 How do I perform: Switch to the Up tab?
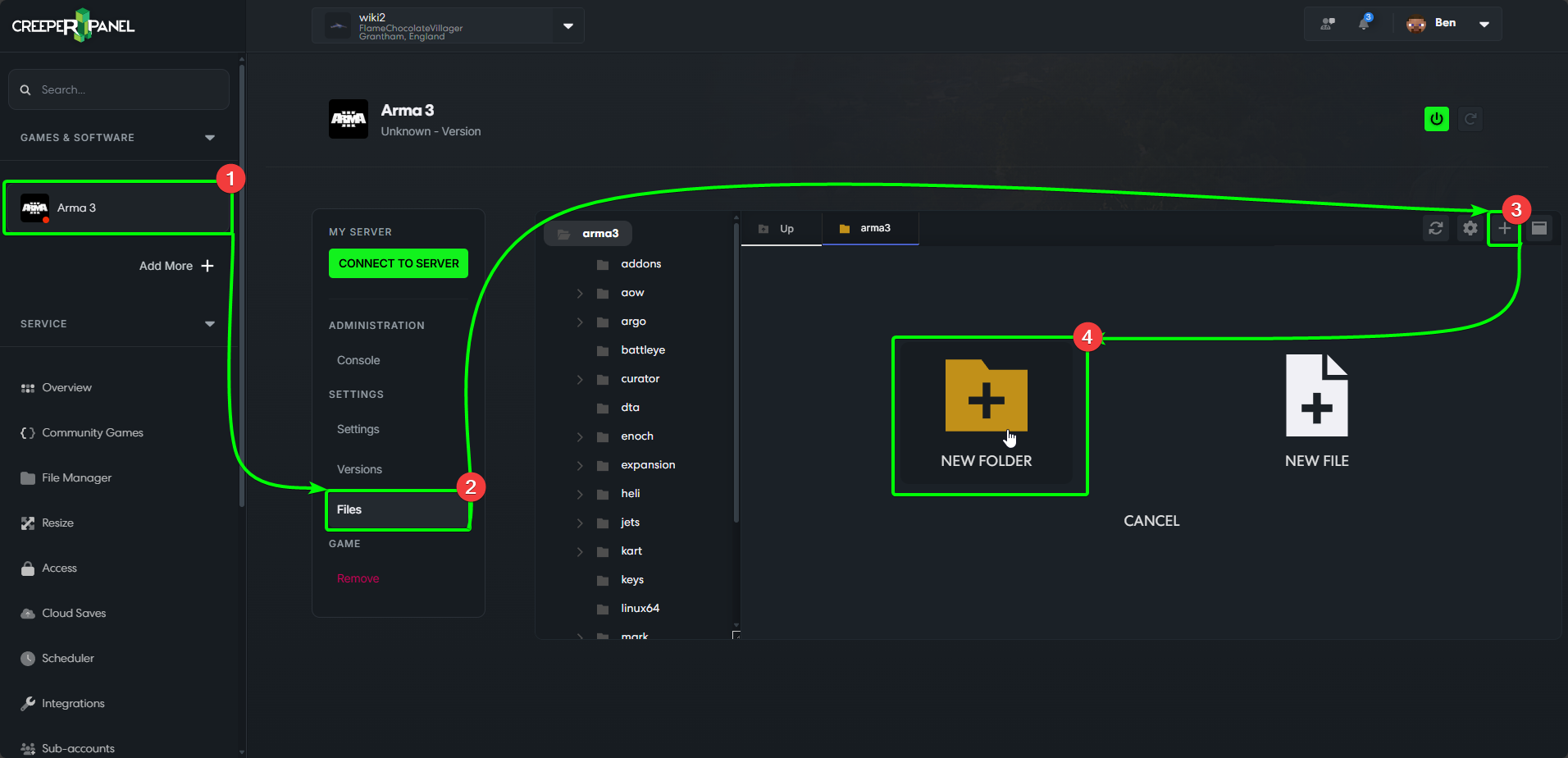[779, 228]
